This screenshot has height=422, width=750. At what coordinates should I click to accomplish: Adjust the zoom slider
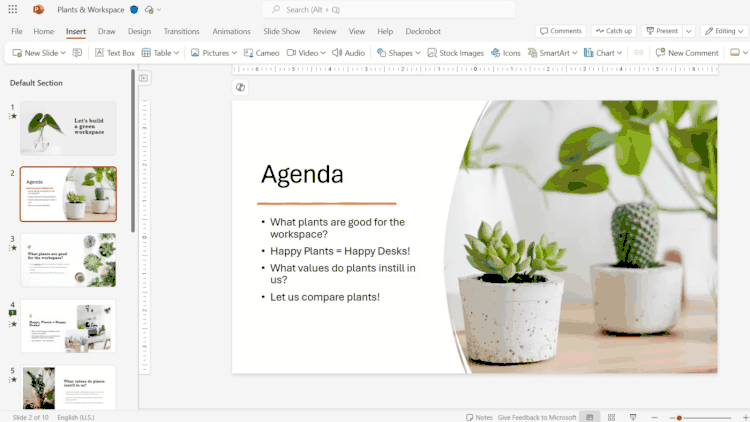pyautogui.click(x=679, y=416)
